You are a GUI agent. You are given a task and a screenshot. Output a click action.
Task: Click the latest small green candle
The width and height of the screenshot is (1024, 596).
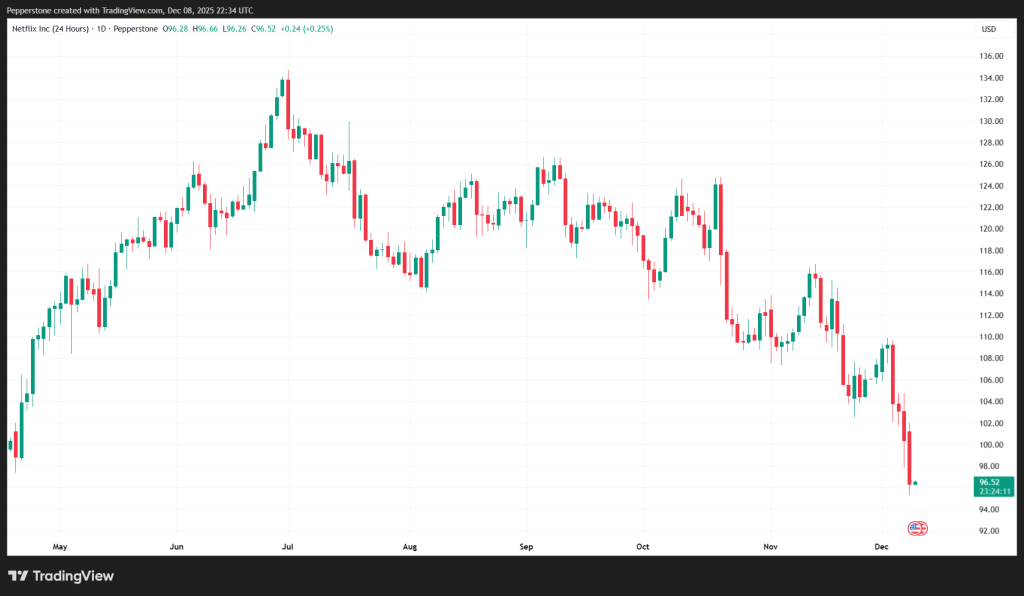915,483
